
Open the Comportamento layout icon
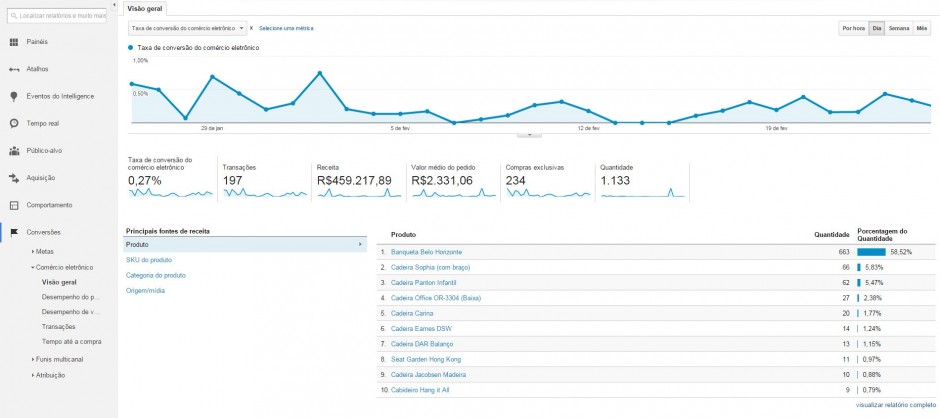14,205
